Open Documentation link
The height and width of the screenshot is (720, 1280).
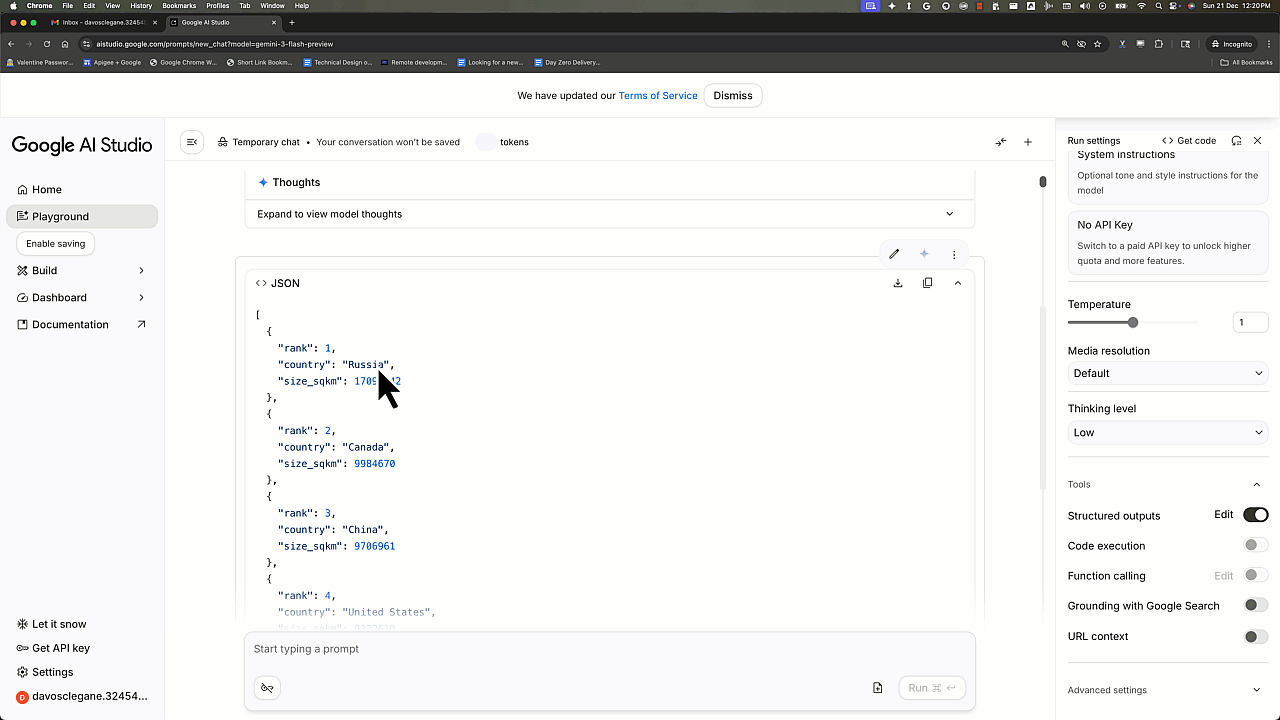82,324
